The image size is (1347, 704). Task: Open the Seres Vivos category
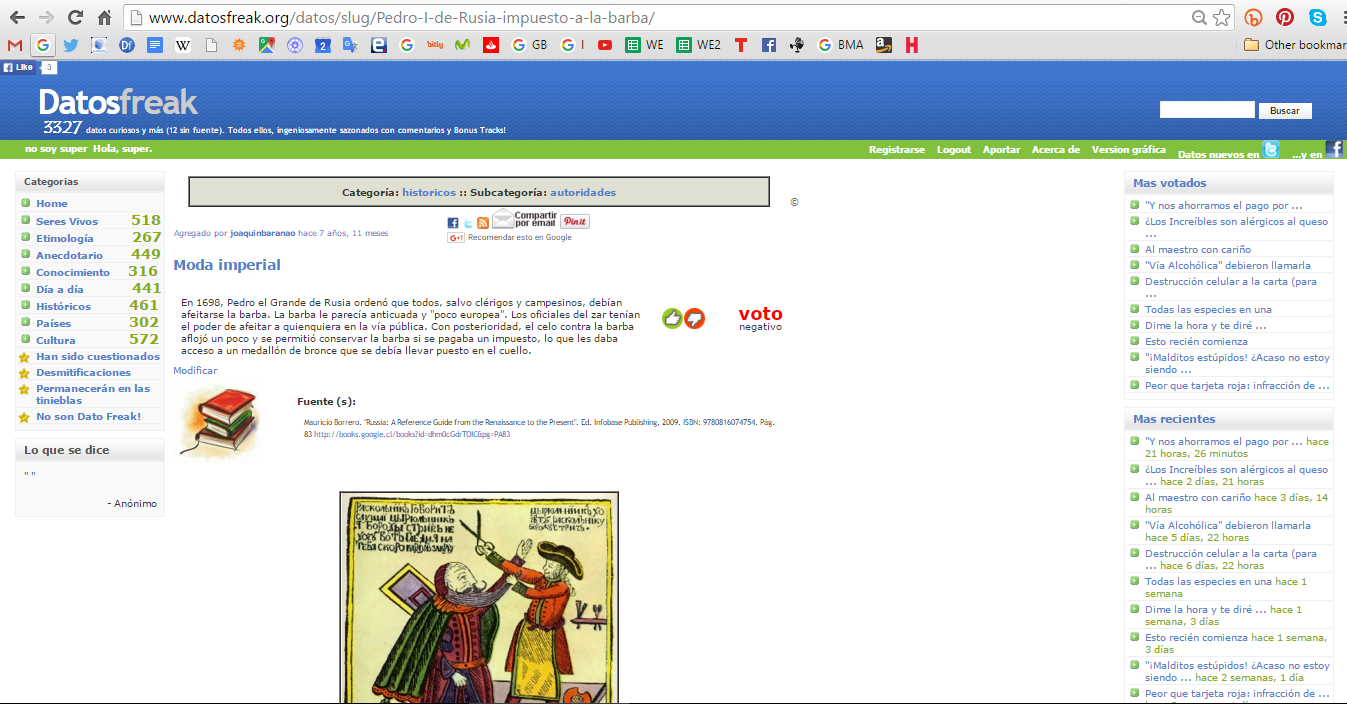(x=67, y=222)
